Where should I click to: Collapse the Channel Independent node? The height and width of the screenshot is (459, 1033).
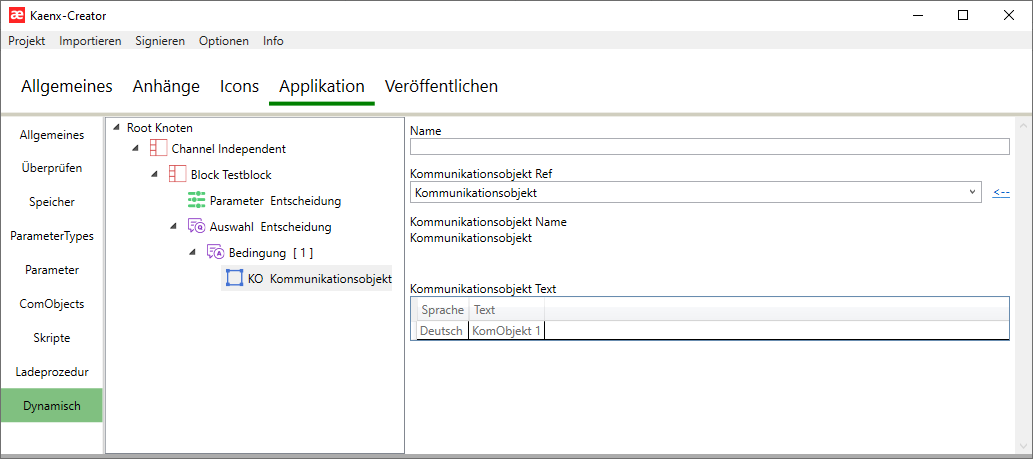tap(136, 148)
